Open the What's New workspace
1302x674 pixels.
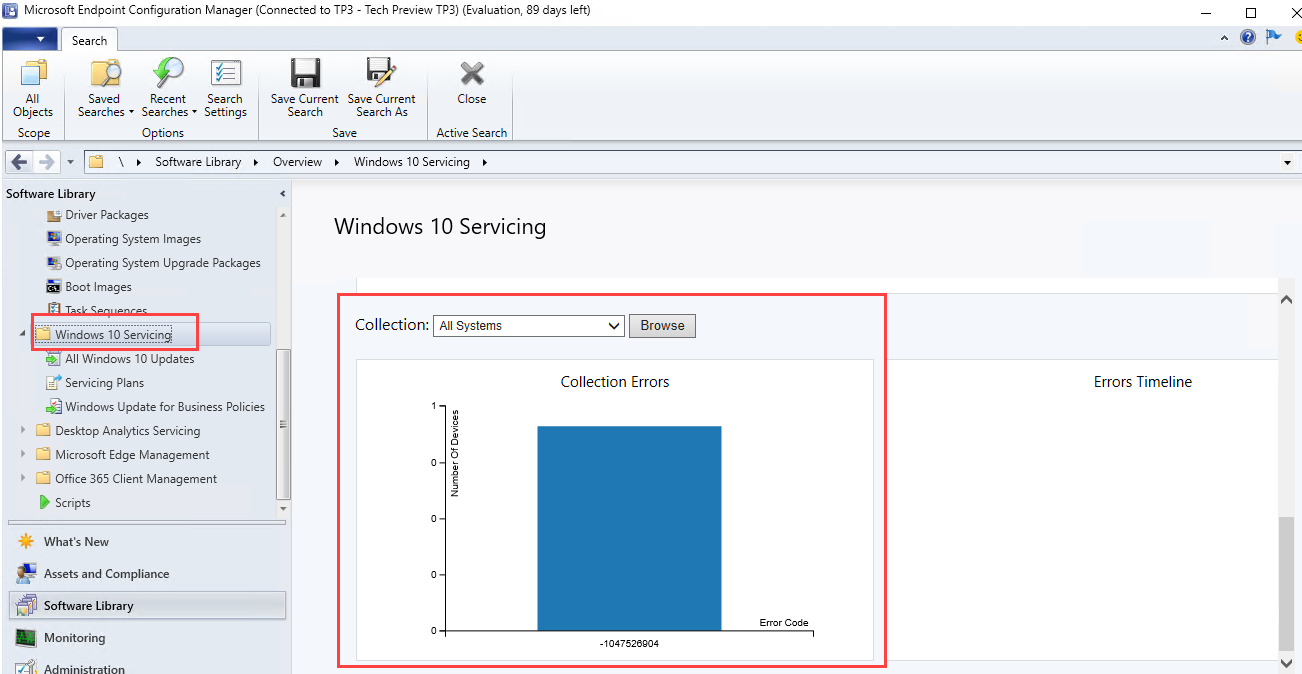76,542
